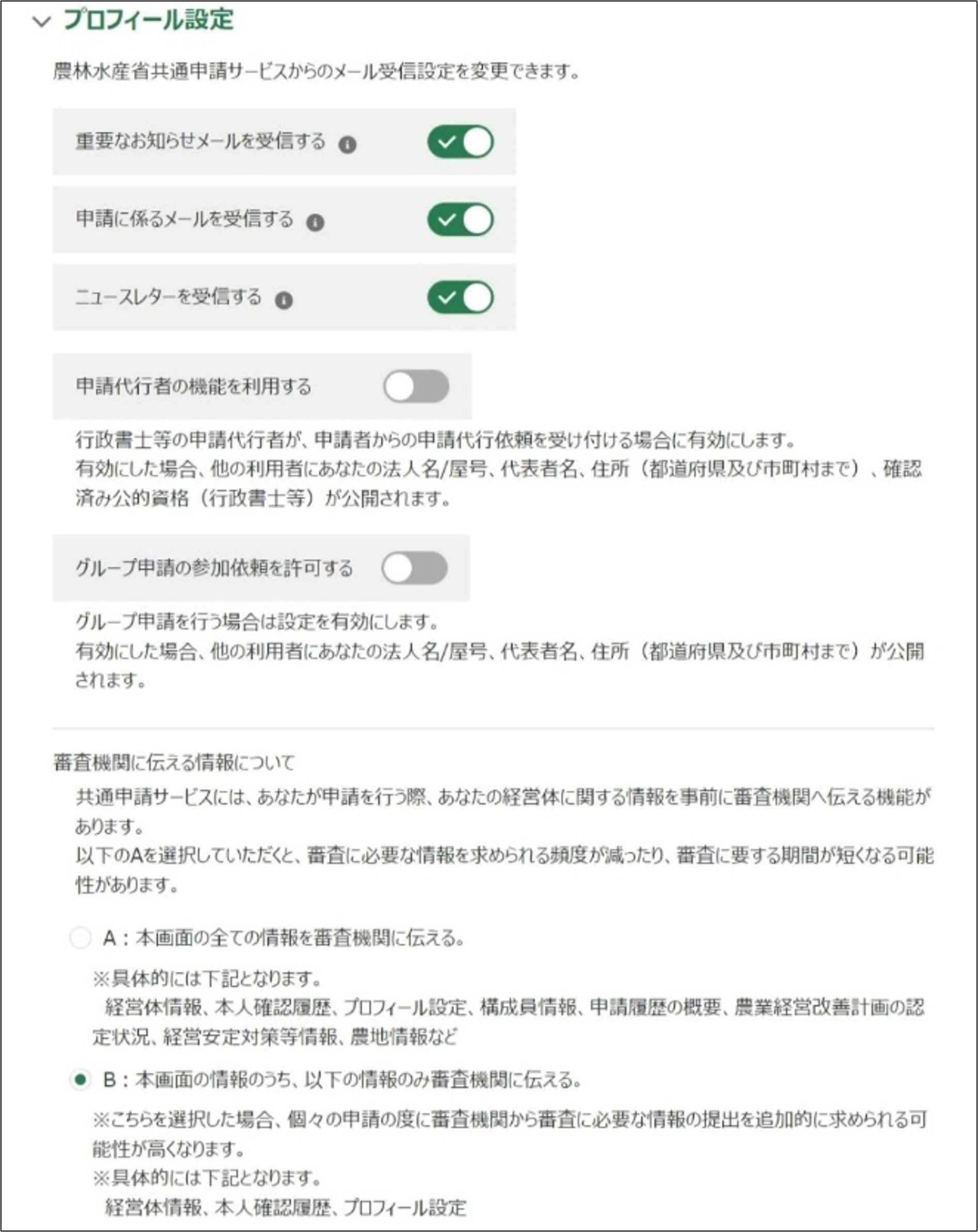Click label 申請代行者の機能を利用する
978x1232 pixels.
coord(194,386)
